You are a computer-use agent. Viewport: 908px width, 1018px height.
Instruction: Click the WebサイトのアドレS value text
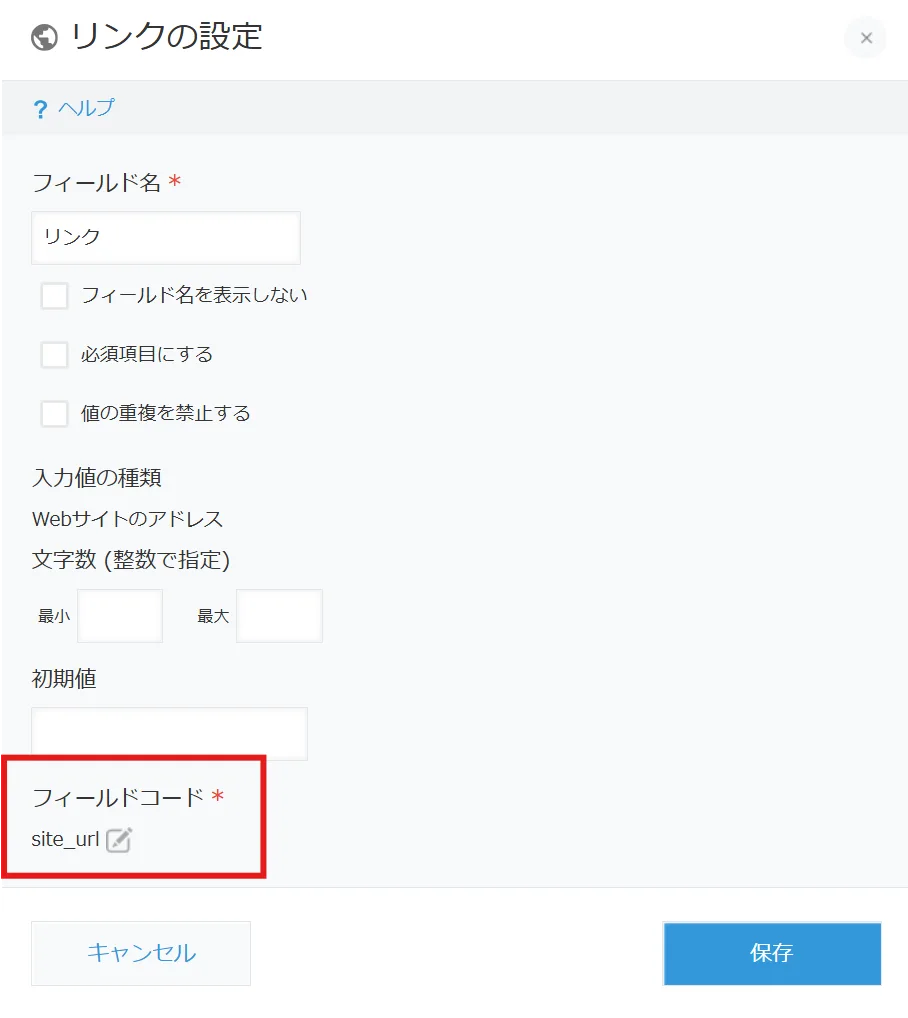point(127,519)
